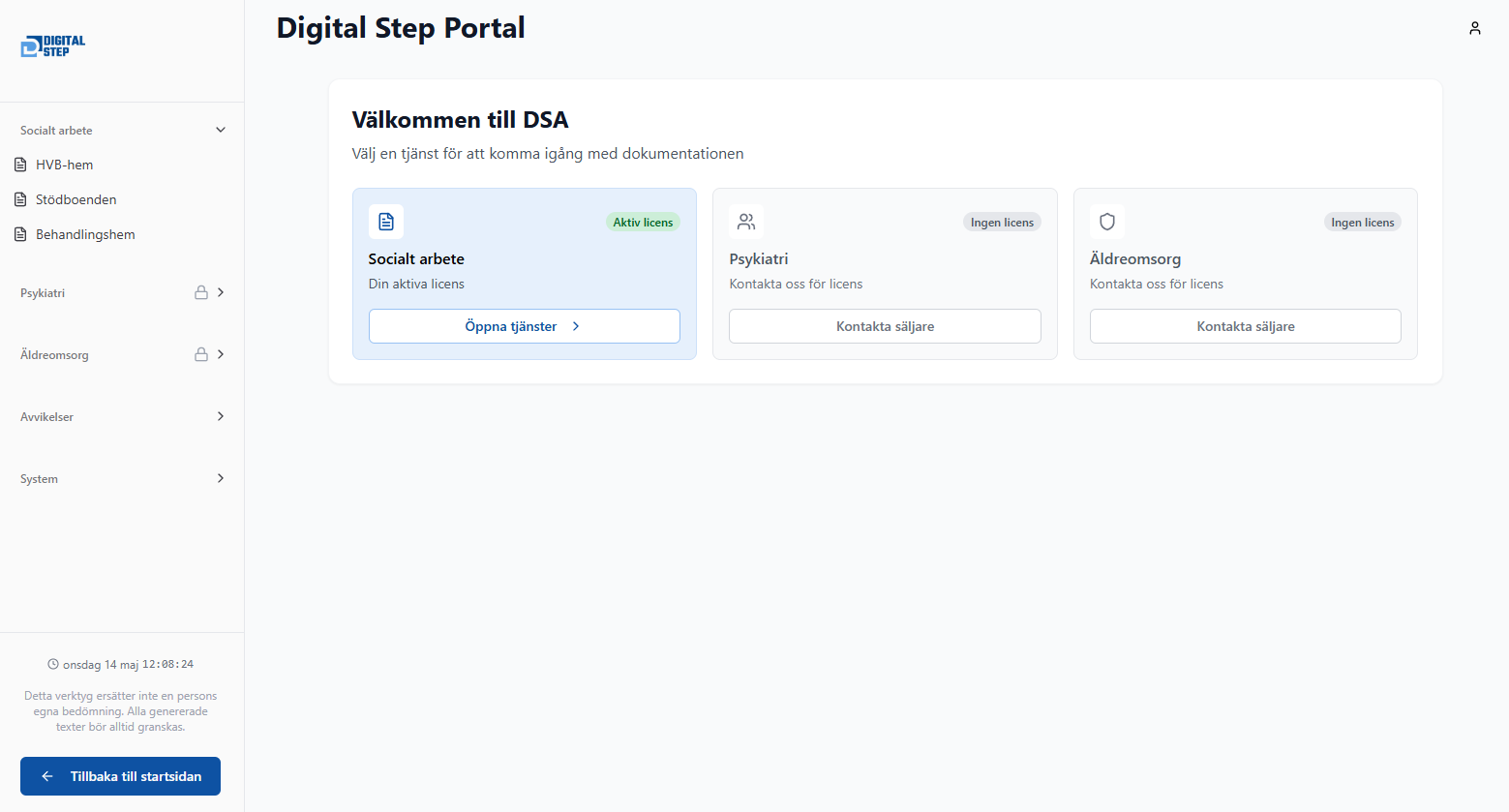Click the Digital Step logo
1509x812 pixels.
point(53,45)
